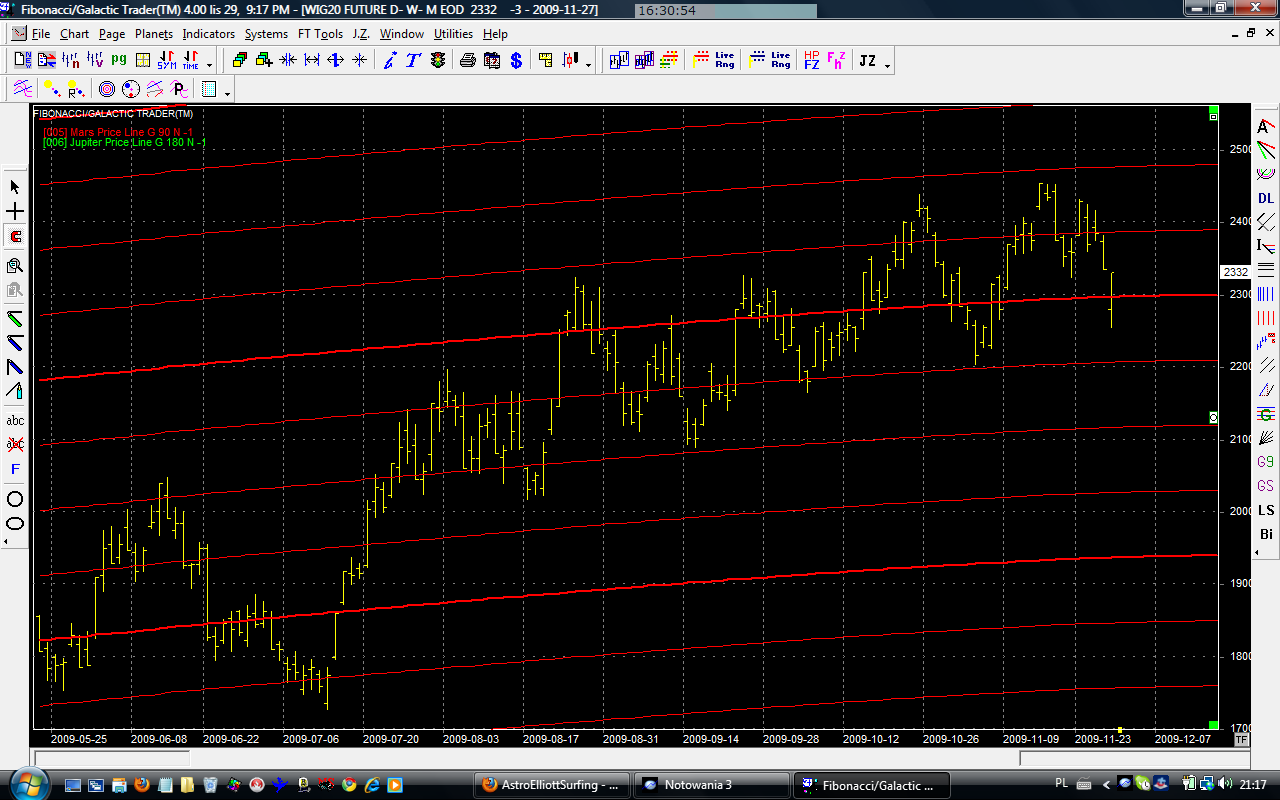Screen dimensions: 1280x800
Task: Select the 'abc' text annotation tool
Action: pos(15,421)
